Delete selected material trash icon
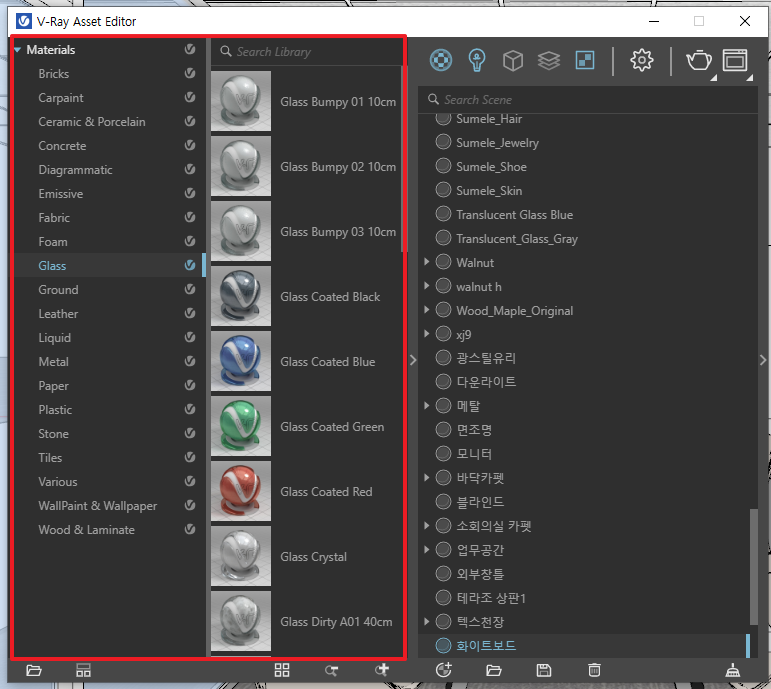Screen dimensions: 771x689 (x=594, y=670)
